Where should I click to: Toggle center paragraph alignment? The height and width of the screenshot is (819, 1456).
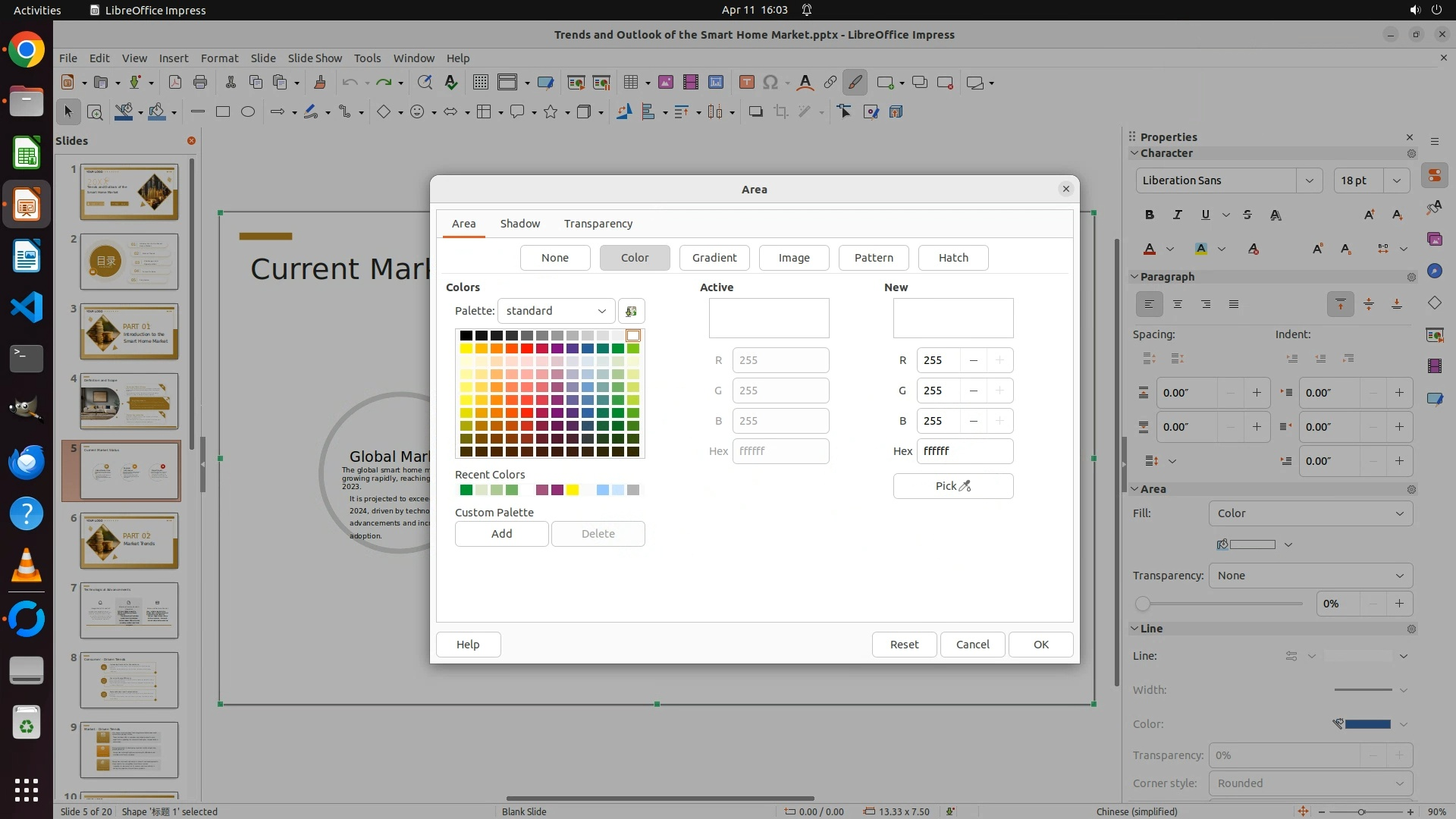pyautogui.click(x=1178, y=304)
